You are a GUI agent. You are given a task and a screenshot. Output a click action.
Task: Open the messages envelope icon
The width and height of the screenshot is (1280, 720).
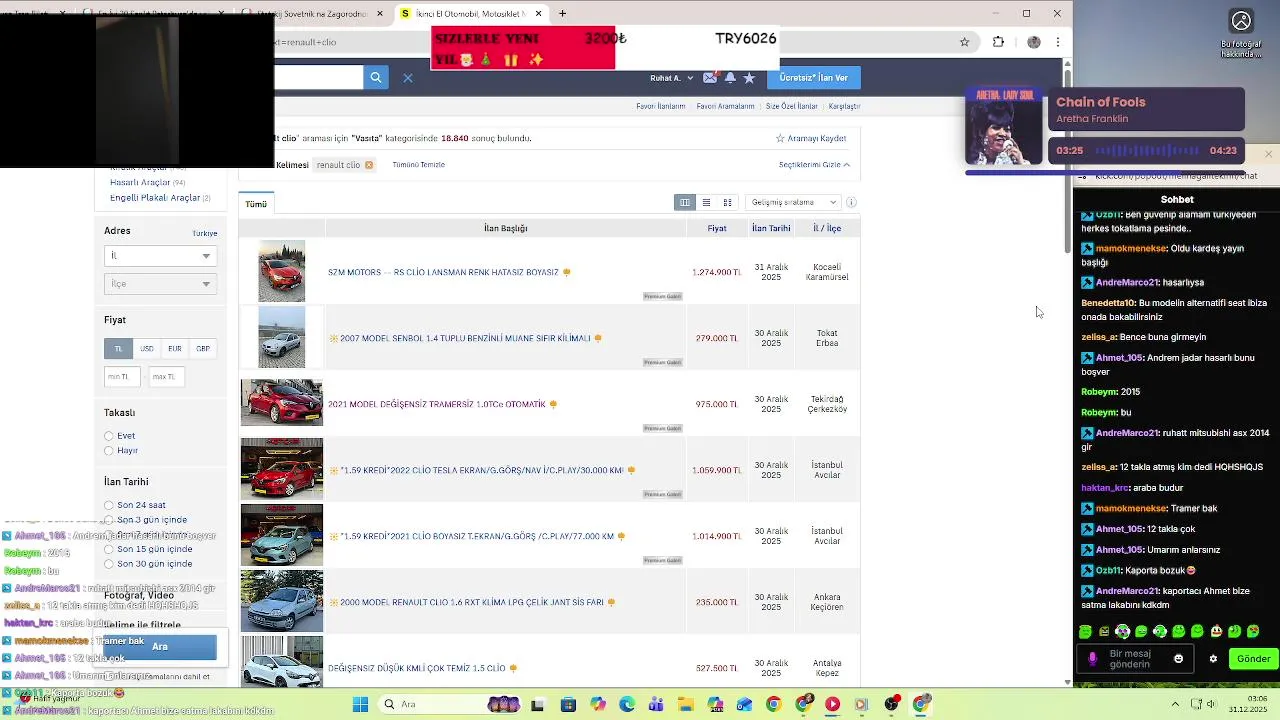coord(710,78)
